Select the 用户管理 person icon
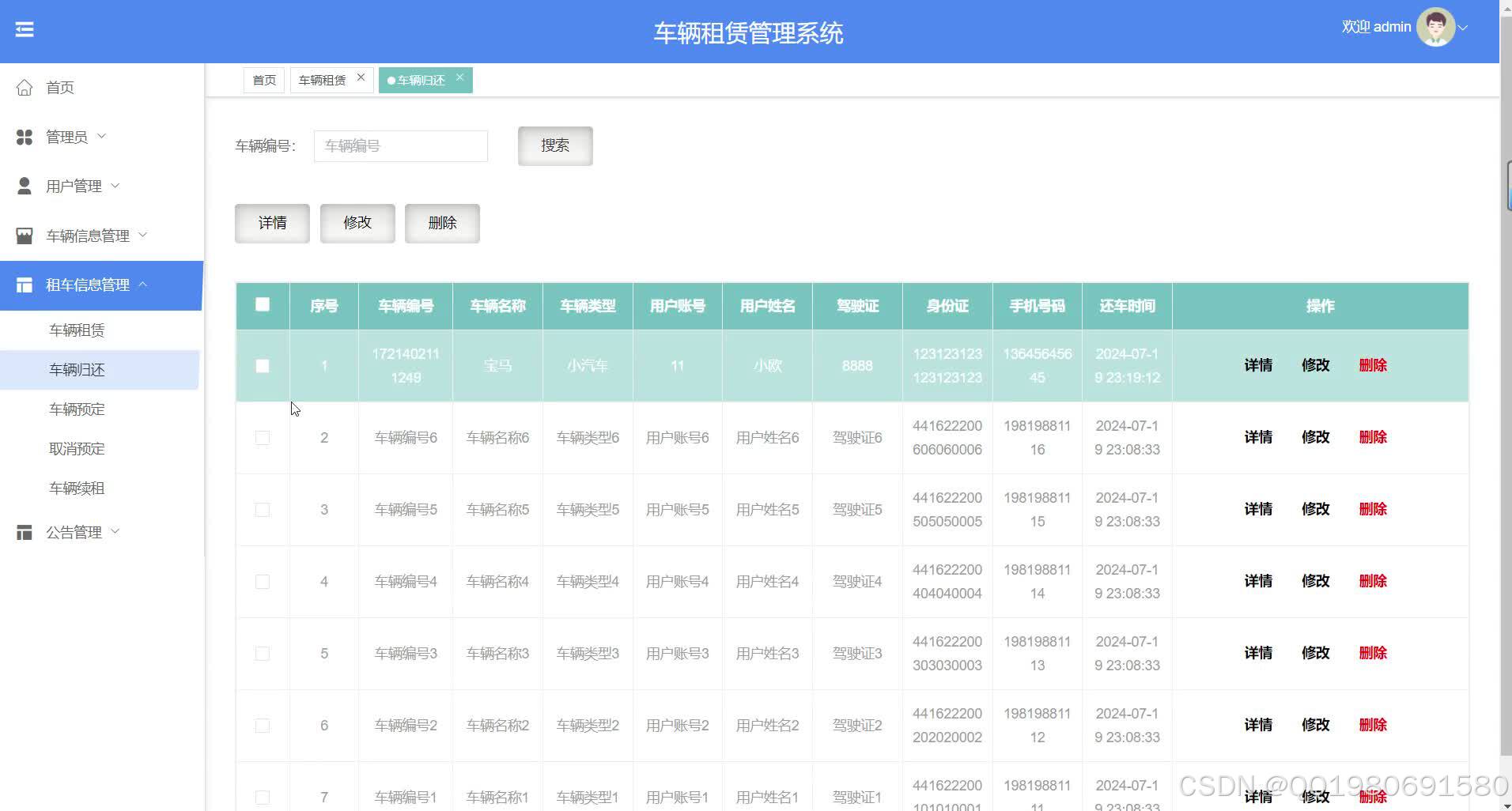The image size is (1512, 811). [x=24, y=185]
